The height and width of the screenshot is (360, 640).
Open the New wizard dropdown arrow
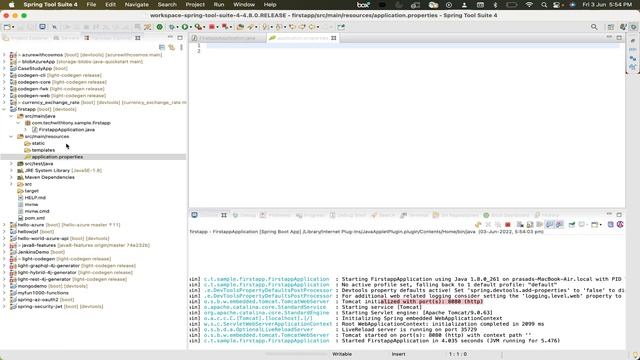coord(13,27)
